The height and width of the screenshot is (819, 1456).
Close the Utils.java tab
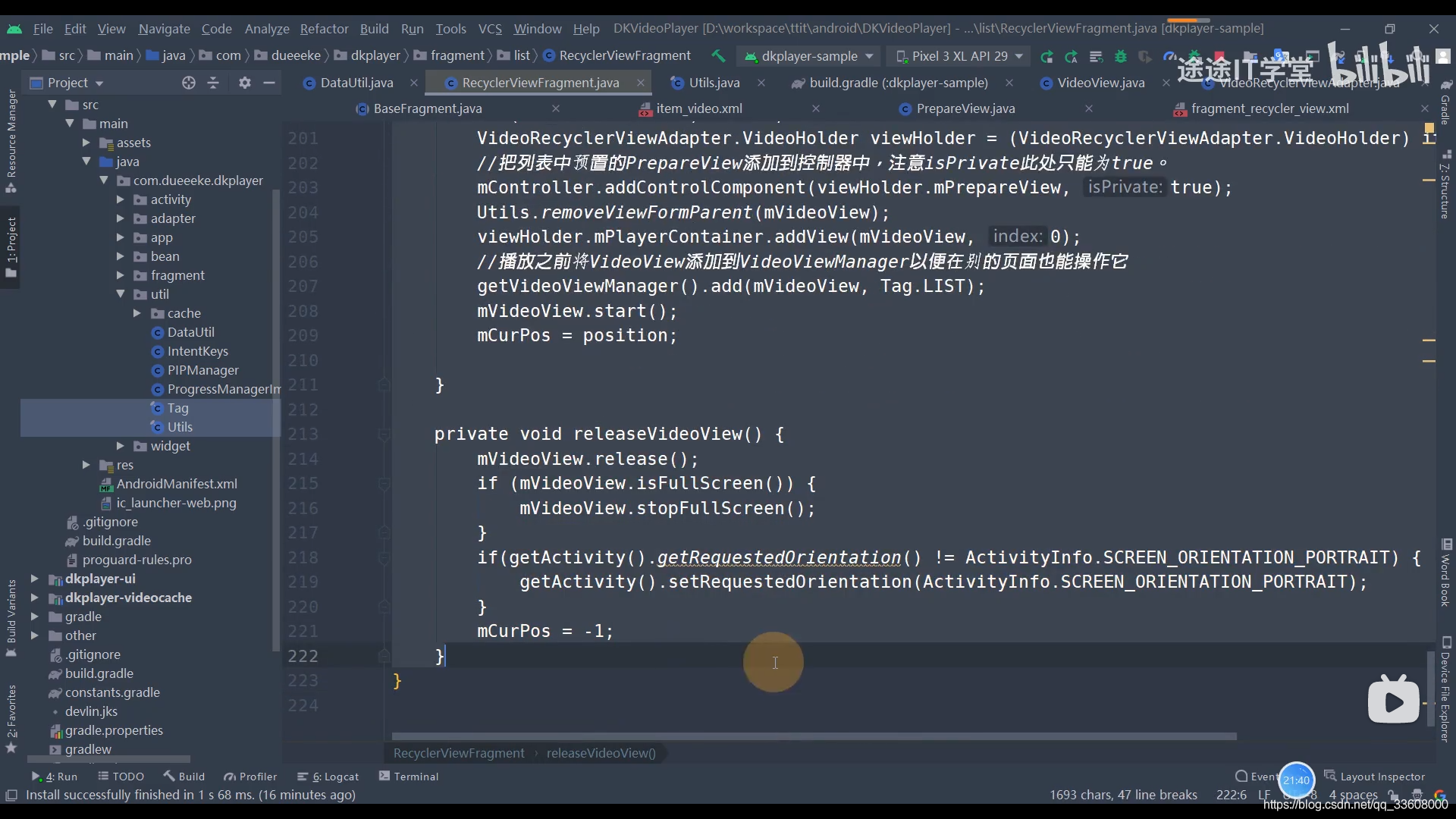click(x=761, y=83)
